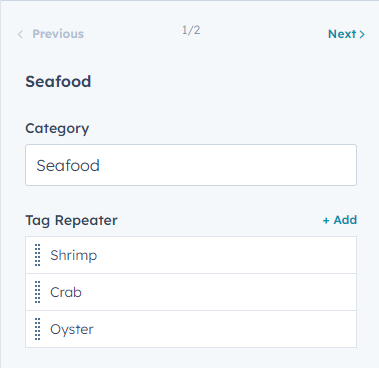
Task: Open the Shrimp tag row
Action: (191, 255)
